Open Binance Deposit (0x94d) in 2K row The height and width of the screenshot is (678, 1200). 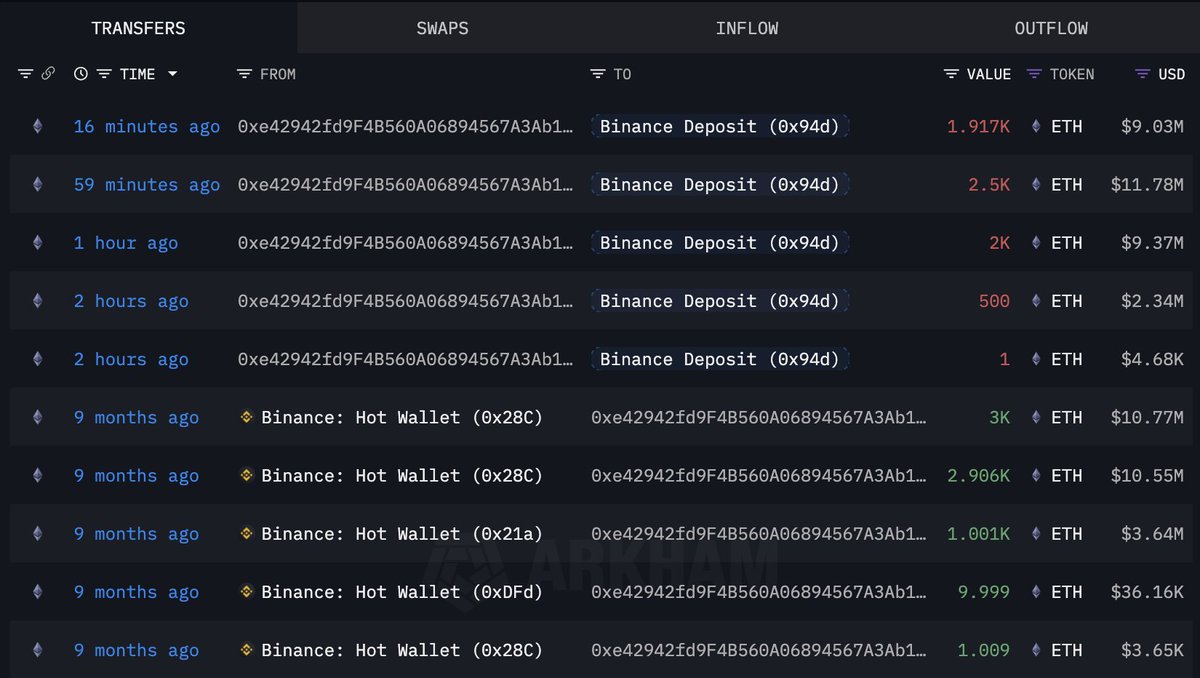tap(719, 242)
